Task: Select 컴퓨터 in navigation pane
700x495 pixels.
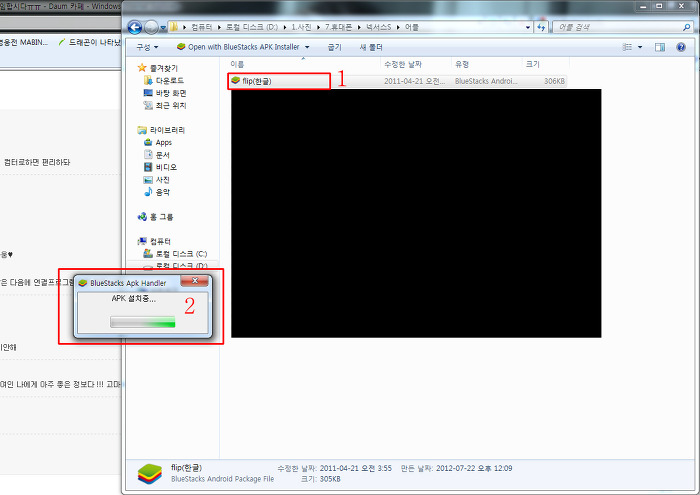Action: click(160, 241)
